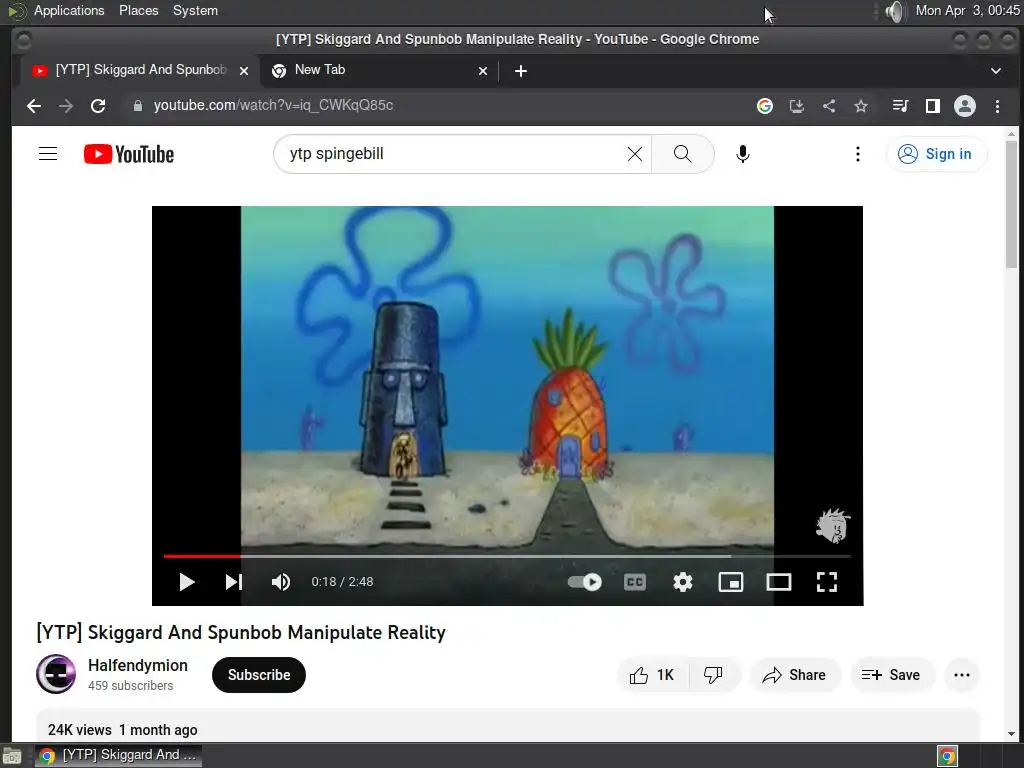Close the New Tab tab
Viewport: 1024px width, 768px height.
coord(483,71)
